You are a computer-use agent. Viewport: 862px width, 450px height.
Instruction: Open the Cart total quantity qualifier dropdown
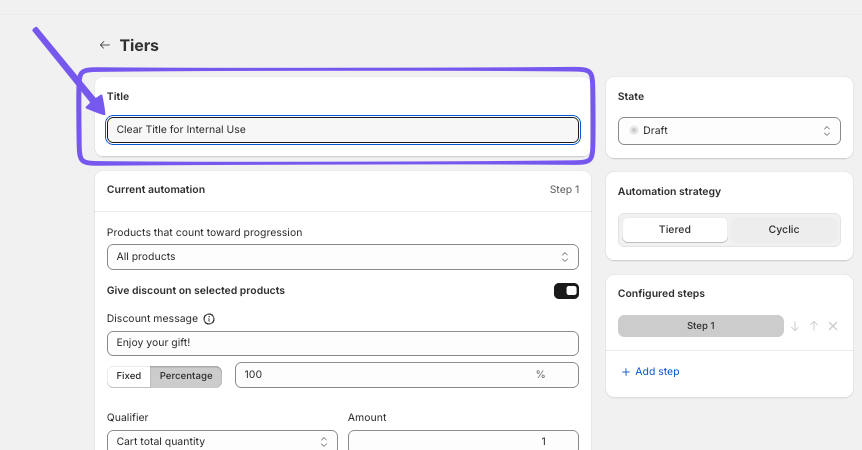(x=222, y=440)
